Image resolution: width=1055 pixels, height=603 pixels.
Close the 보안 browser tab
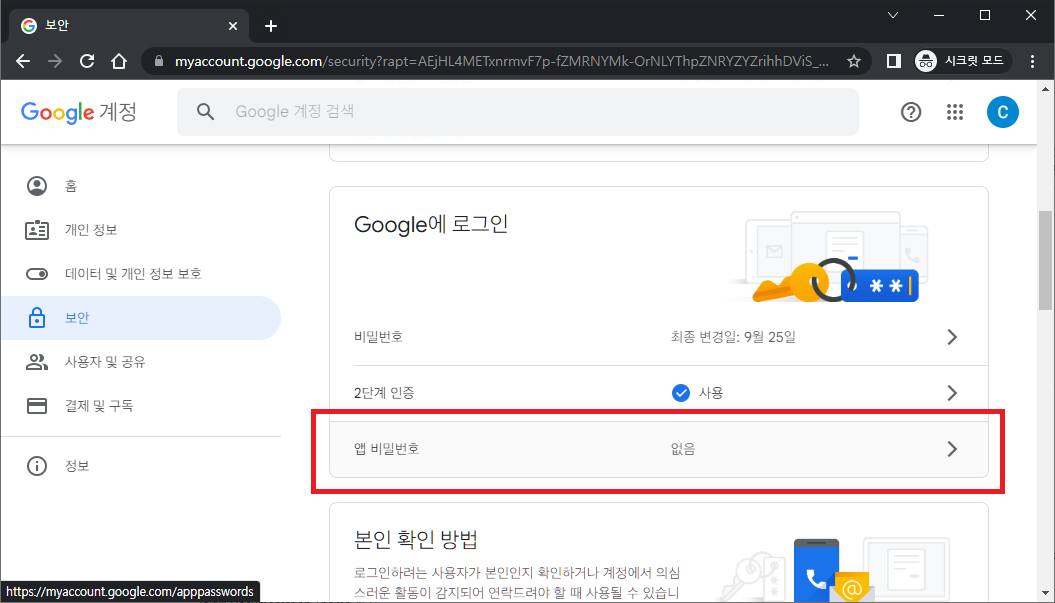[x=233, y=26]
